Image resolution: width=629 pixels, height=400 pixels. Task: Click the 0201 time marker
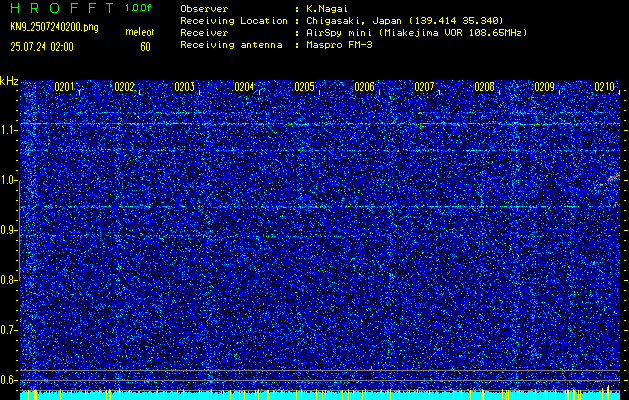pos(64,87)
